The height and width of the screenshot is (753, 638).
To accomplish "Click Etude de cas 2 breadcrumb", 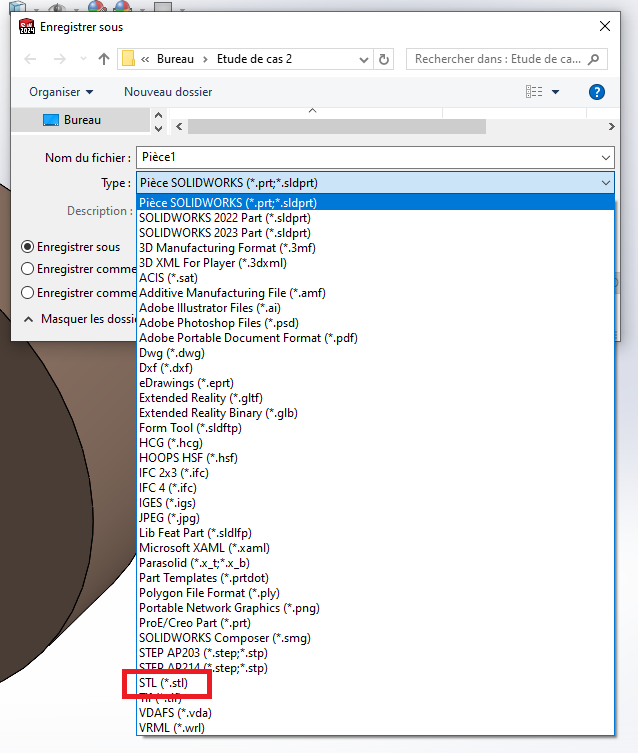I will [x=254, y=59].
